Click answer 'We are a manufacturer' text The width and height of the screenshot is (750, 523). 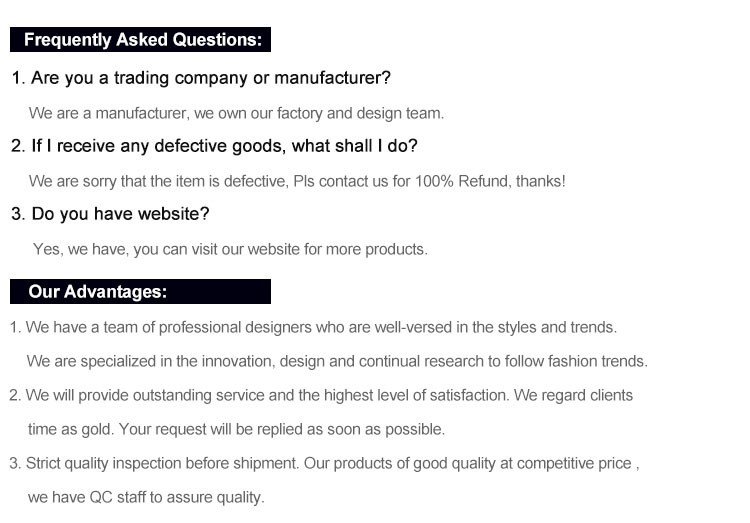point(236,113)
